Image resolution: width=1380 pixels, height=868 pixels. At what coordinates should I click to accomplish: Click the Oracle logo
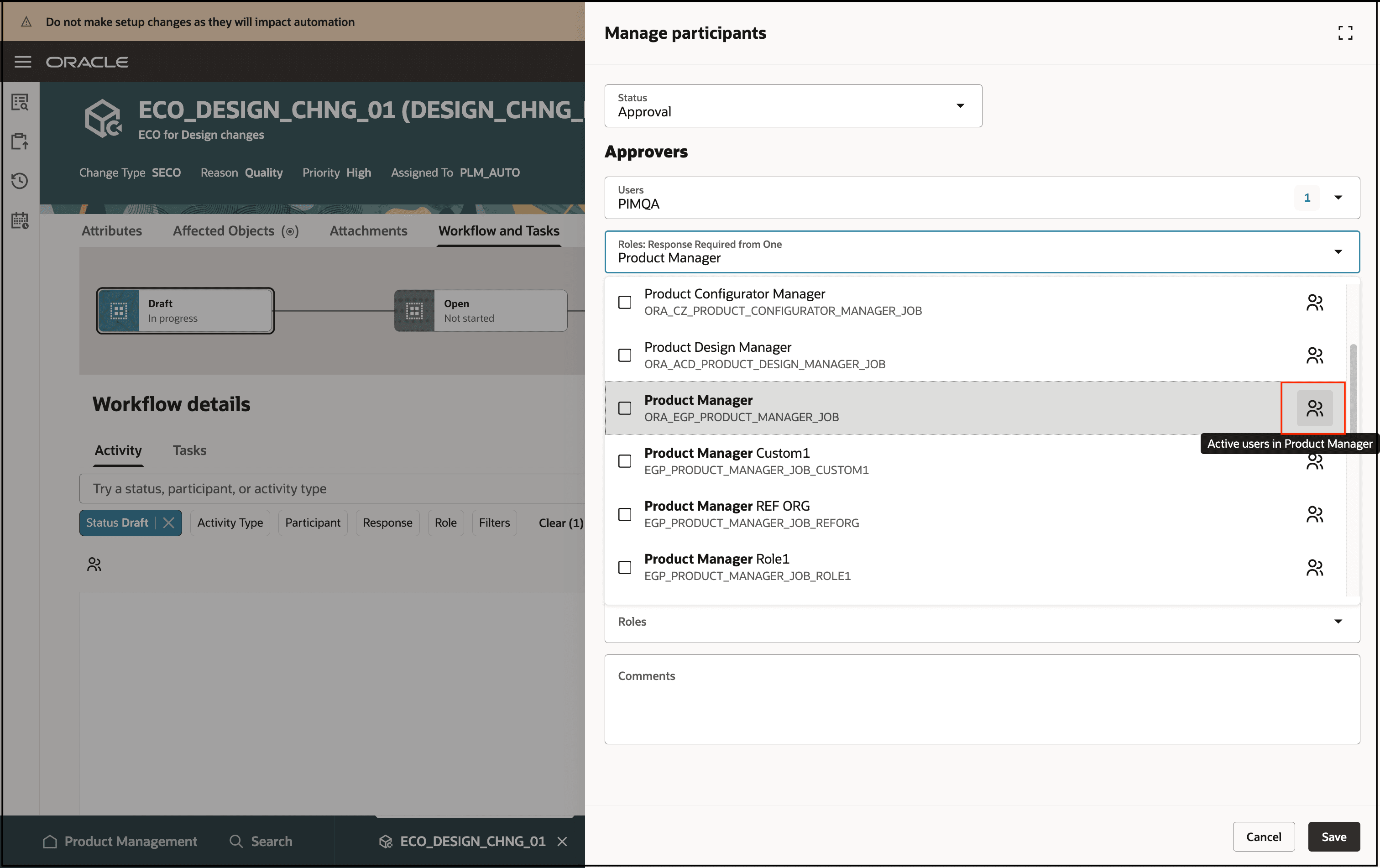pyautogui.click(x=87, y=62)
